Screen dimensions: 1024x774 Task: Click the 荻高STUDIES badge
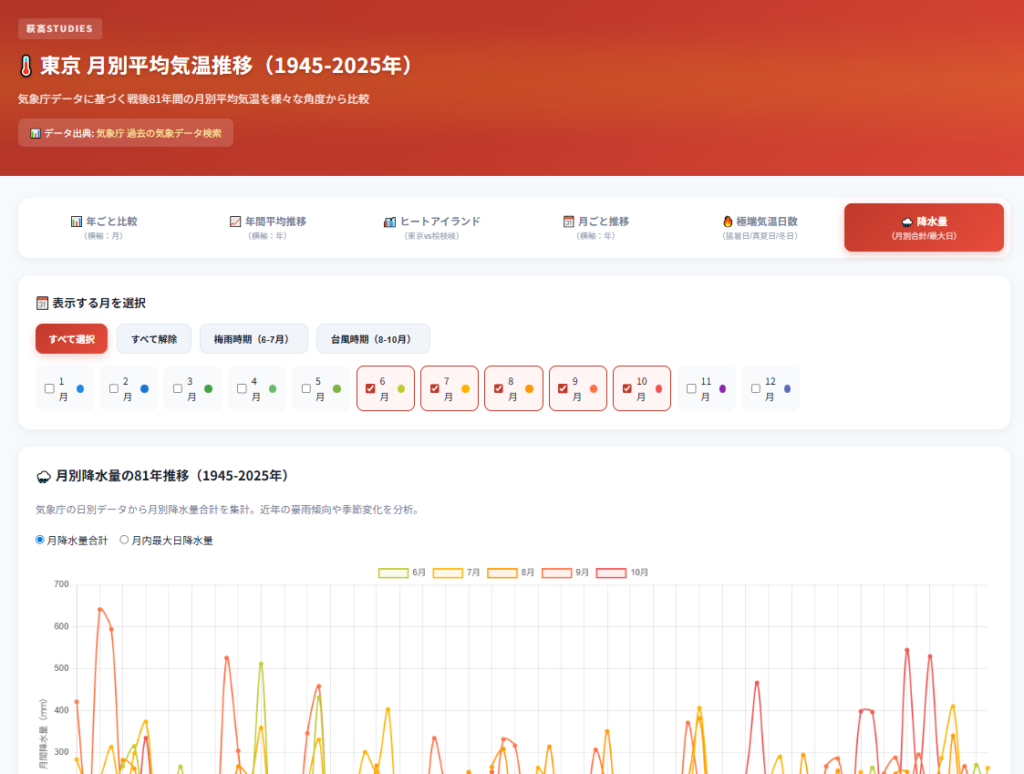click(60, 29)
